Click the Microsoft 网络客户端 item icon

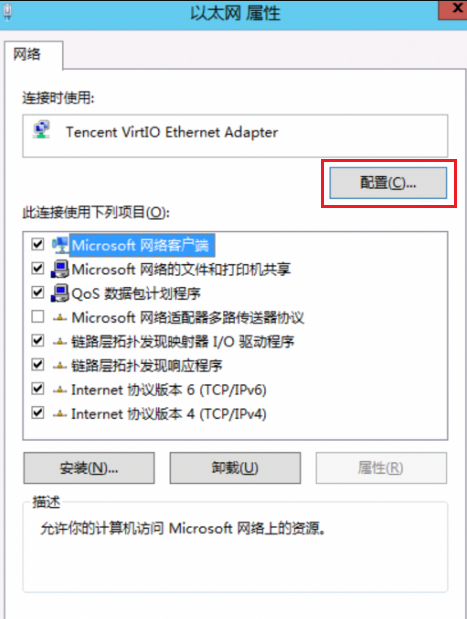click(60, 245)
